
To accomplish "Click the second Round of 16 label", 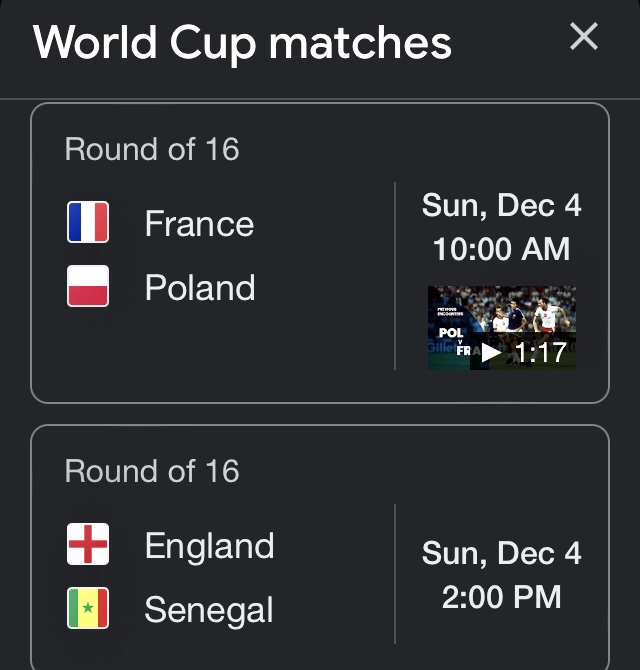I will click(x=152, y=471).
